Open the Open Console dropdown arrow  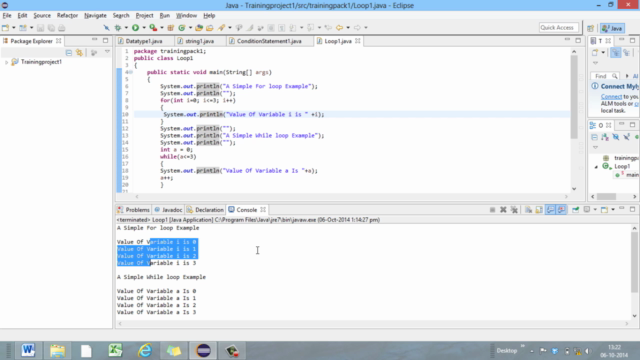coord(613,210)
